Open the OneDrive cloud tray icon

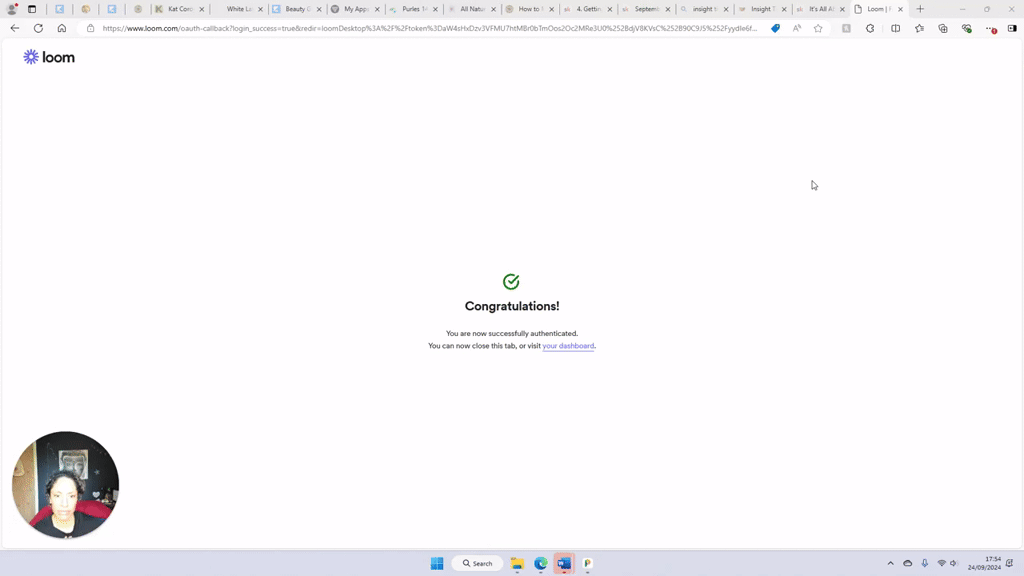click(x=908, y=563)
